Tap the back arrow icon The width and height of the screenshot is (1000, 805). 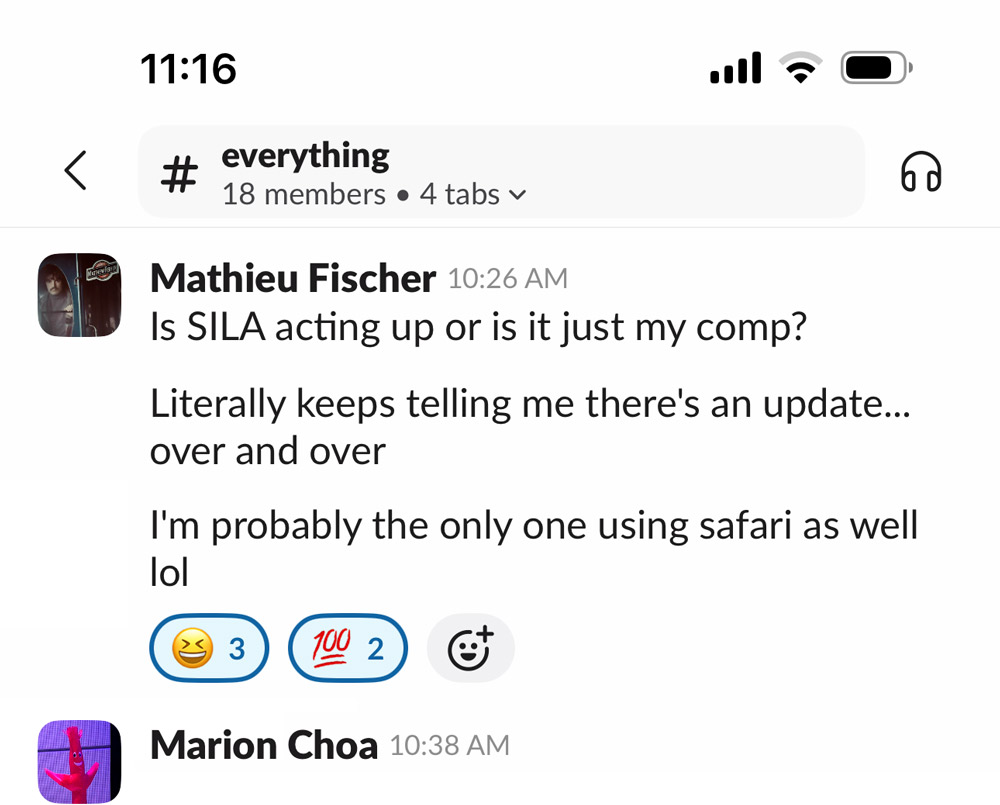coord(75,171)
